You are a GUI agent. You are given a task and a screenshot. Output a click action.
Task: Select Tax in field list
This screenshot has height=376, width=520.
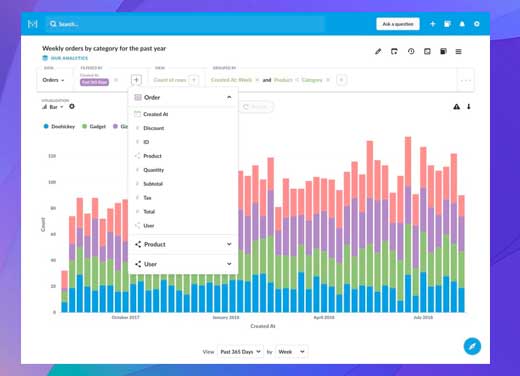tap(183, 198)
